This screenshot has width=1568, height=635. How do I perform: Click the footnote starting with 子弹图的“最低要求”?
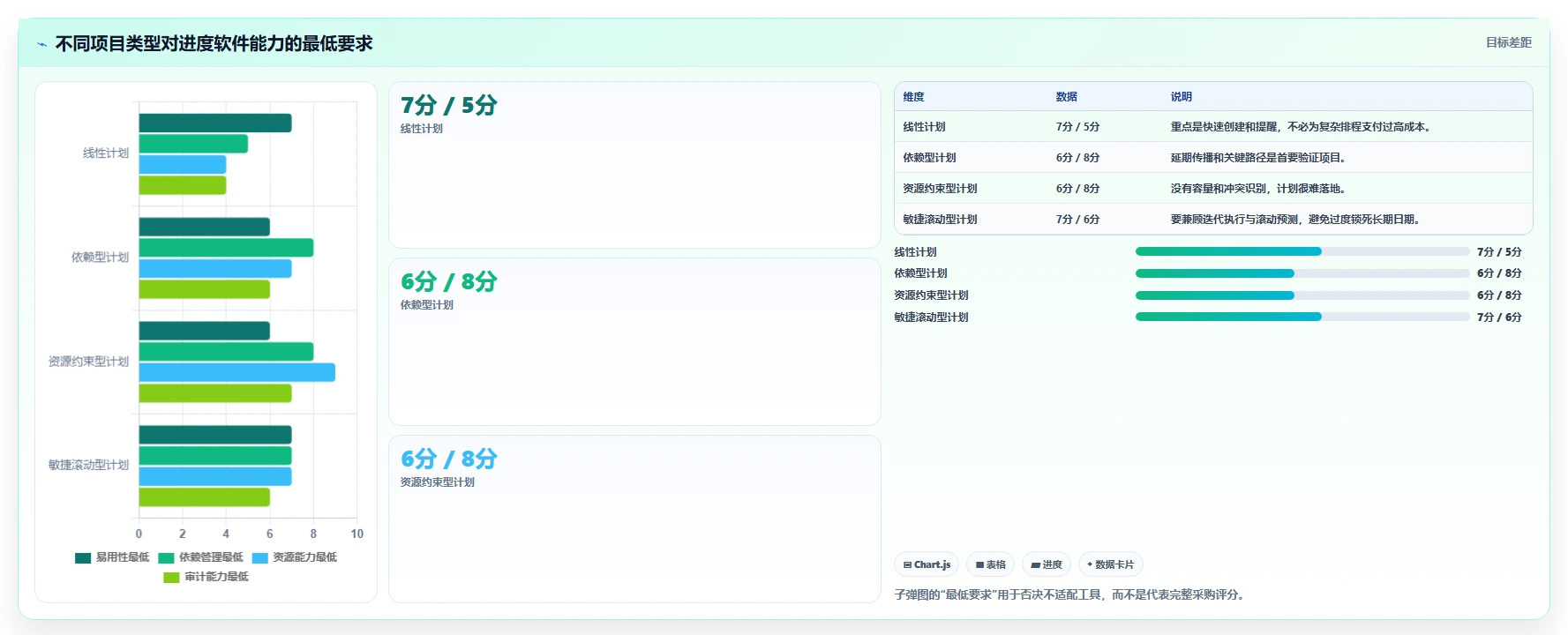point(1071,595)
